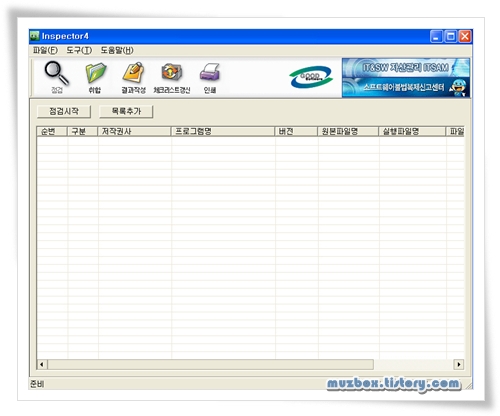Click the horizontal scrollbar left arrow
Screen dimensions: 500x416
click(x=42, y=364)
